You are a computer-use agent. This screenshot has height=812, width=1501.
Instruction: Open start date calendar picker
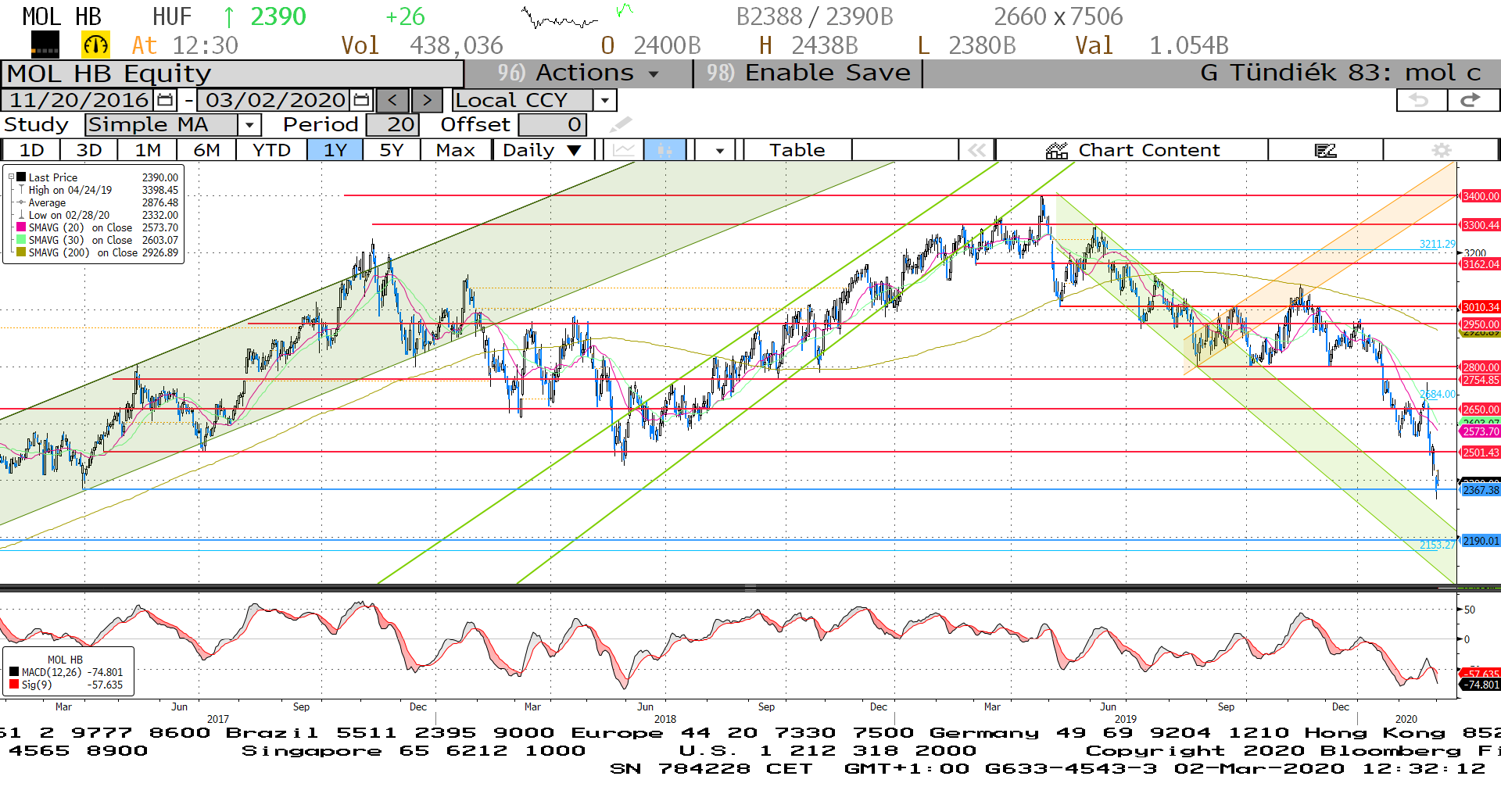(165, 100)
